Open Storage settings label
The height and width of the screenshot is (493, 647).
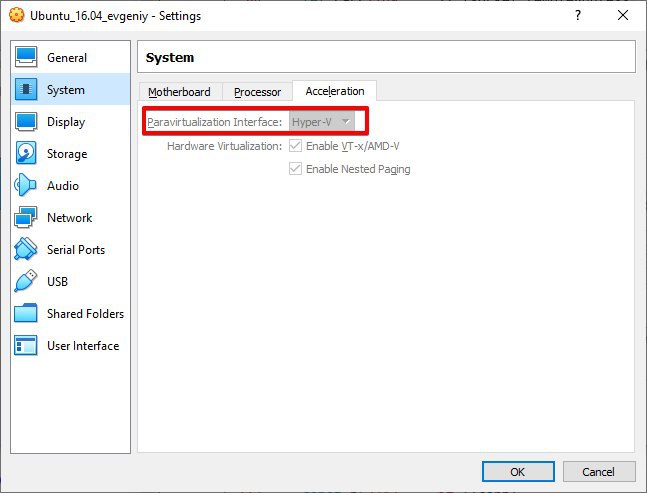coord(67,153)
